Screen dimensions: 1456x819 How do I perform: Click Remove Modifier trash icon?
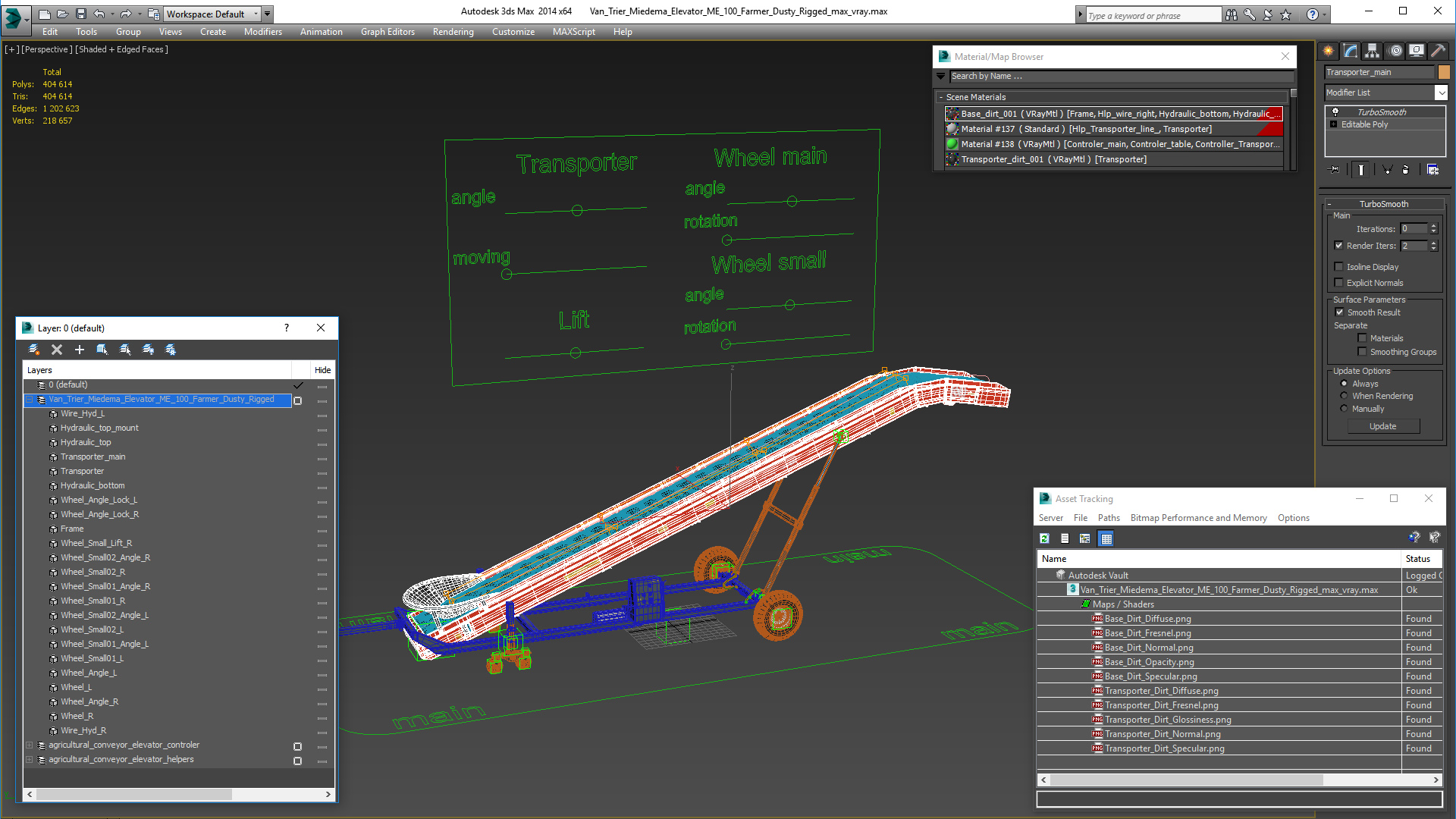1406,170
